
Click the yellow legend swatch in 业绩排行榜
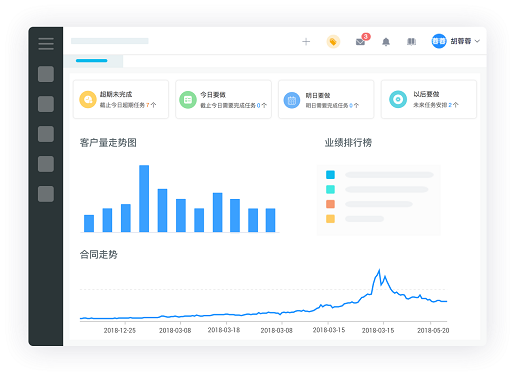[x=330, y=219]
